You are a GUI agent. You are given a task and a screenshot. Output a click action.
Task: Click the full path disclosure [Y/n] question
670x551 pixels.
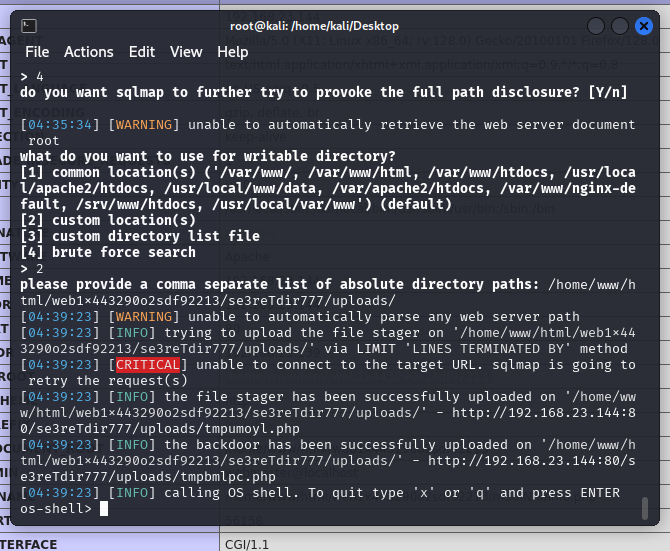[324, 92]
